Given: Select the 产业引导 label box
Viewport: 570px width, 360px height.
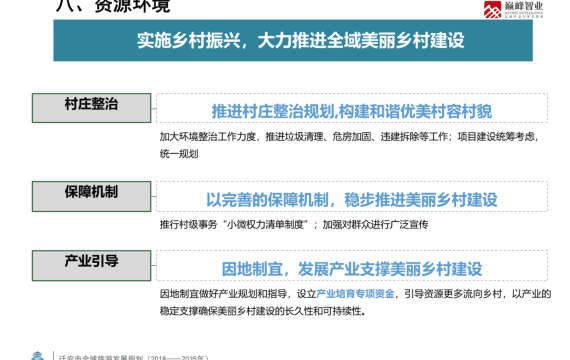Looking at the screenshot, I should point(91,265).
